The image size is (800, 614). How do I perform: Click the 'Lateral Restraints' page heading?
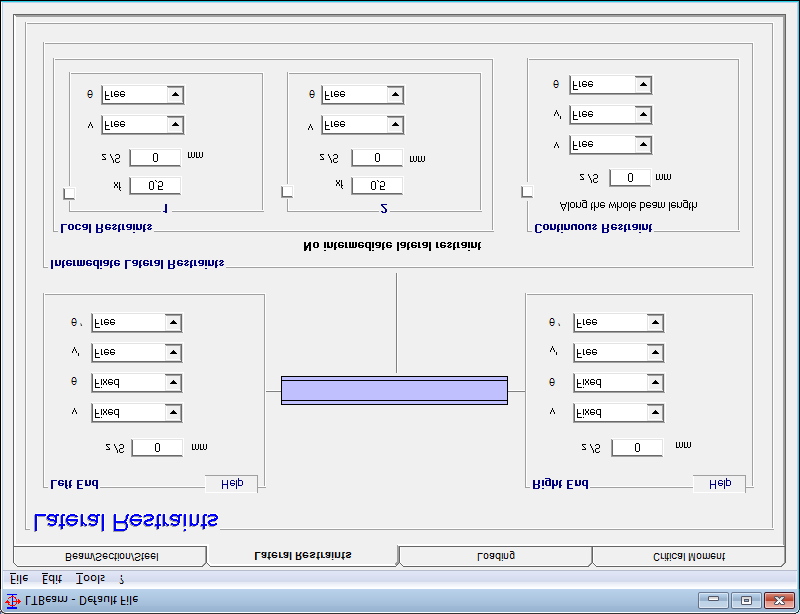(x=127, y=522)
